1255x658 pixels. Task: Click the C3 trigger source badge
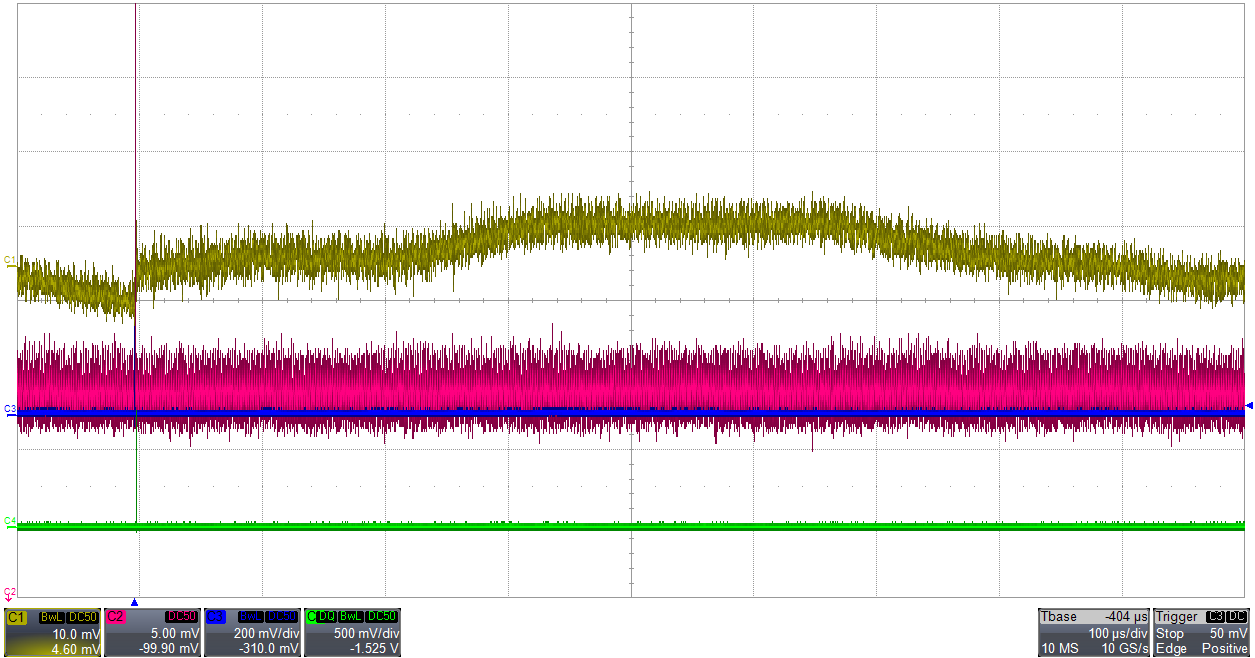[x=1215, y=617]
